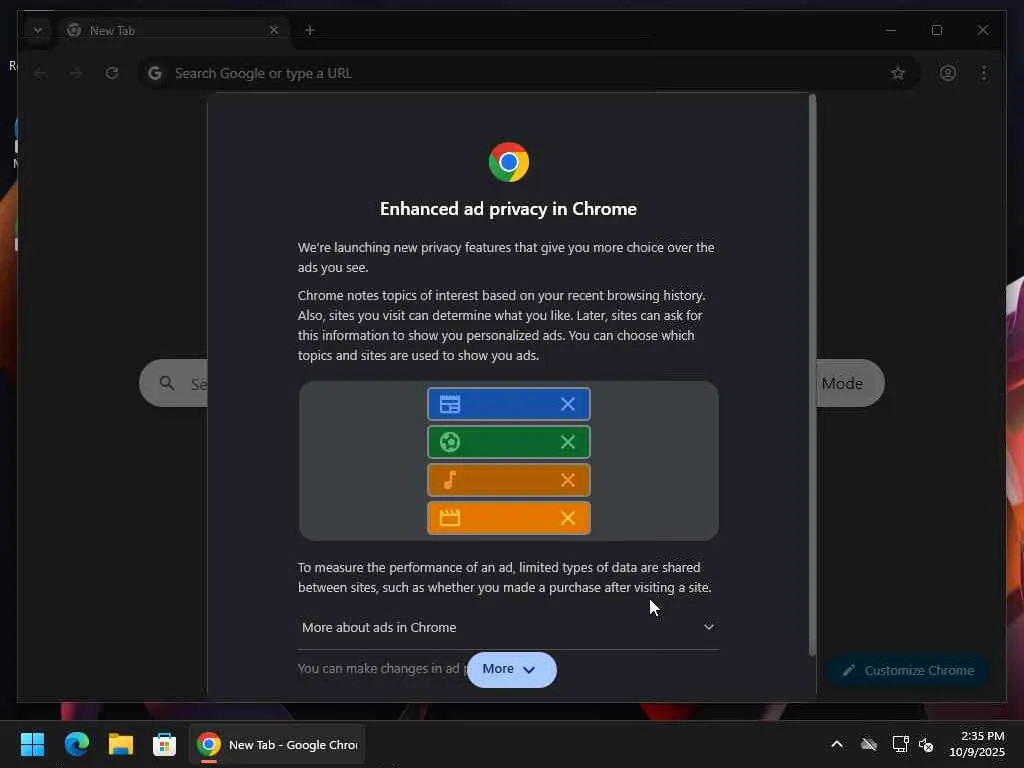This screenshot has width=1024, height=768.
Task: Click the More button in the dialog
Action: (x=511, y=669)
